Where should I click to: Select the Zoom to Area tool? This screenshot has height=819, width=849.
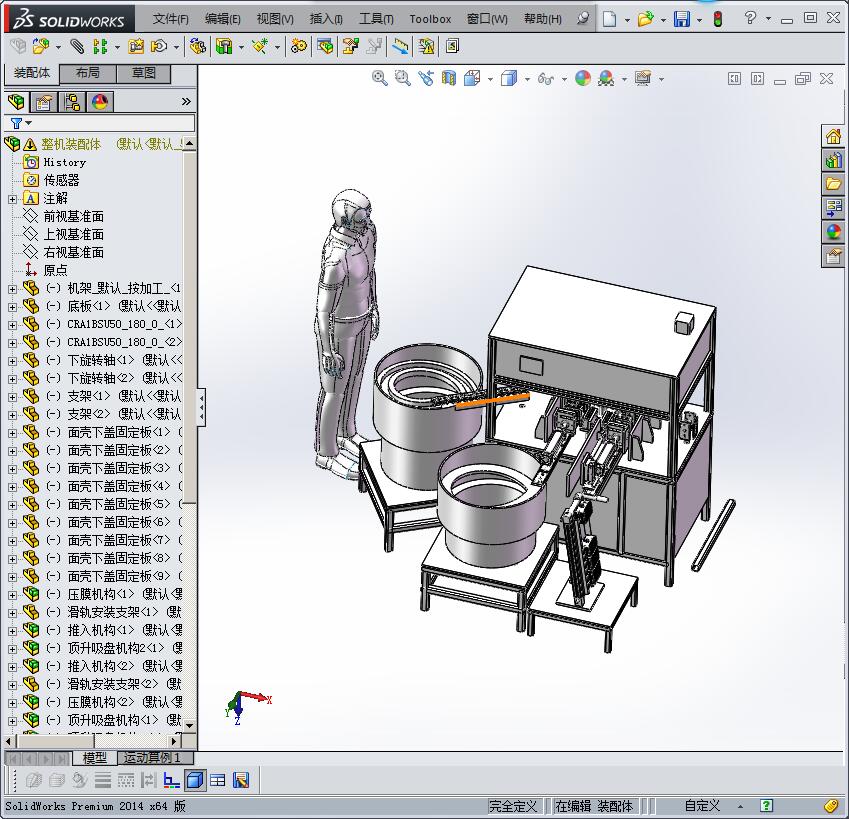401,79
